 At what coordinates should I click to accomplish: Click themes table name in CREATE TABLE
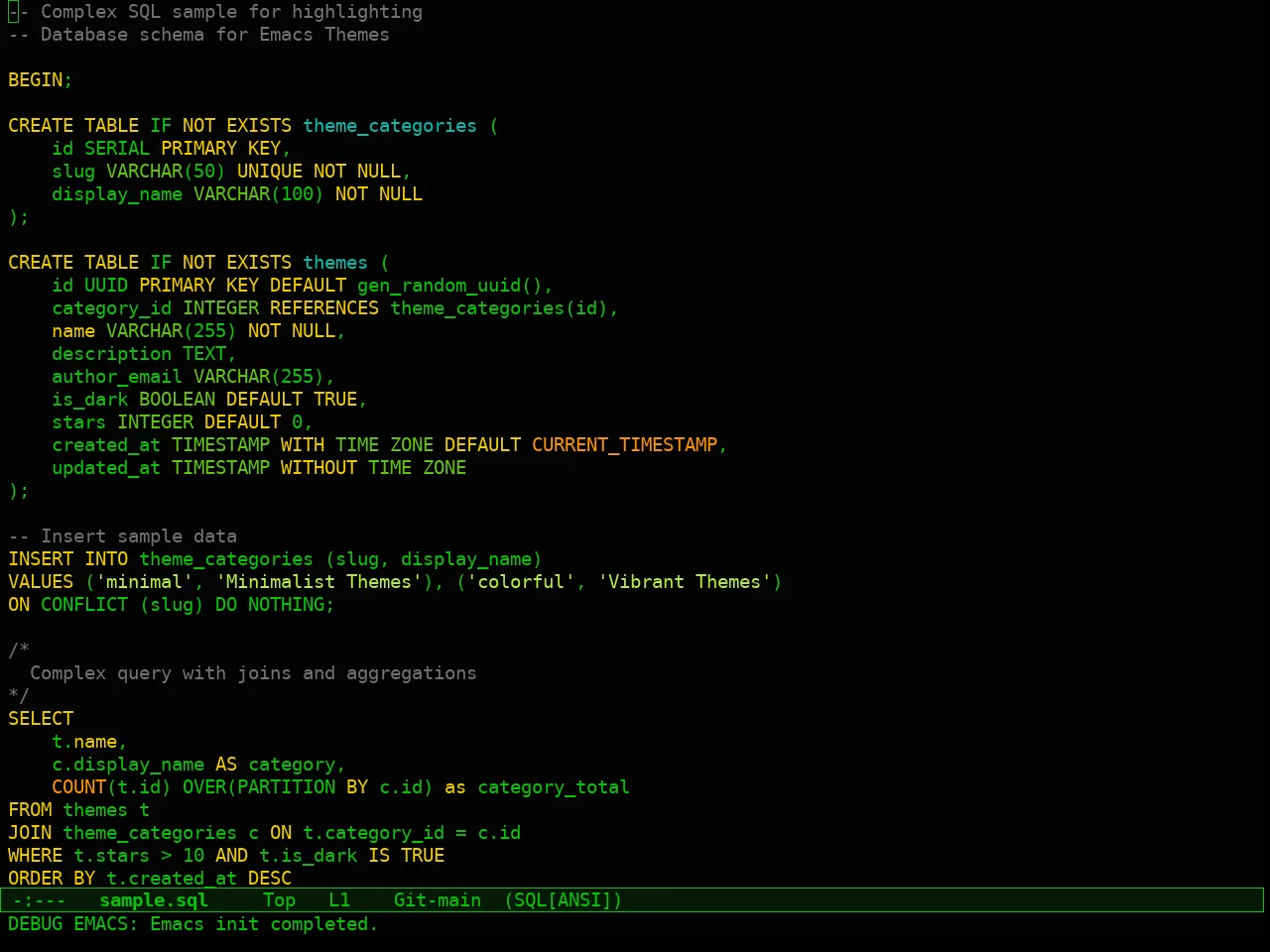click(335, 263)
